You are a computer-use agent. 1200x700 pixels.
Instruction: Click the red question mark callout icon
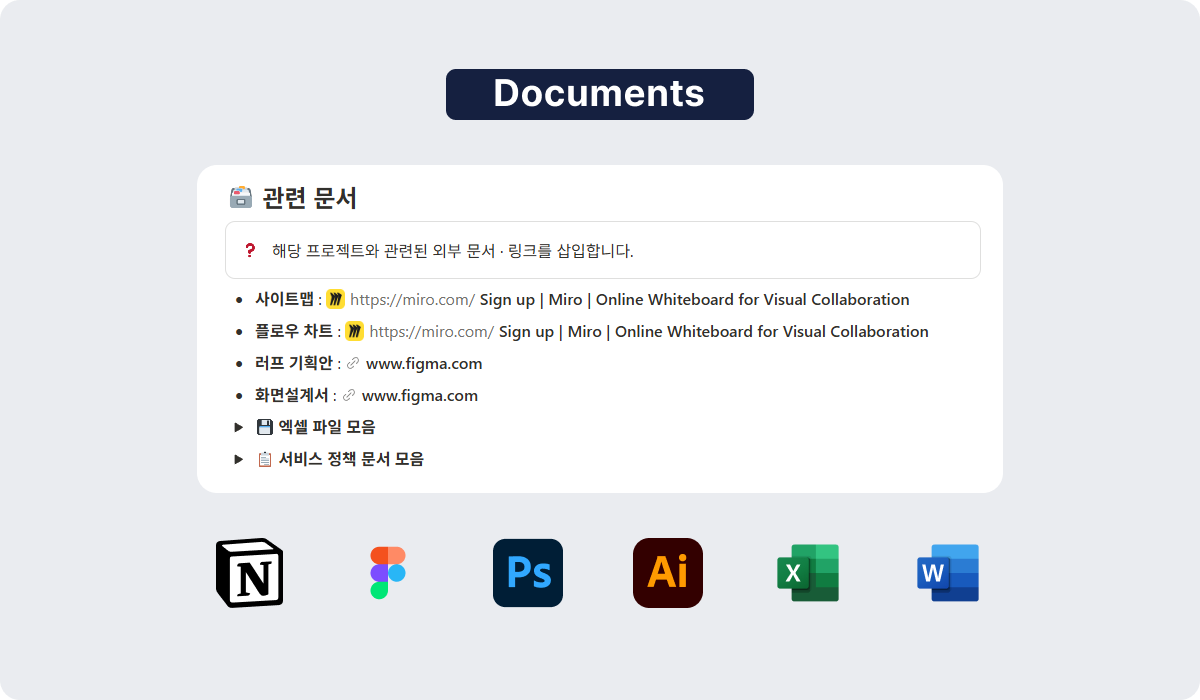[x=250, y=250]
